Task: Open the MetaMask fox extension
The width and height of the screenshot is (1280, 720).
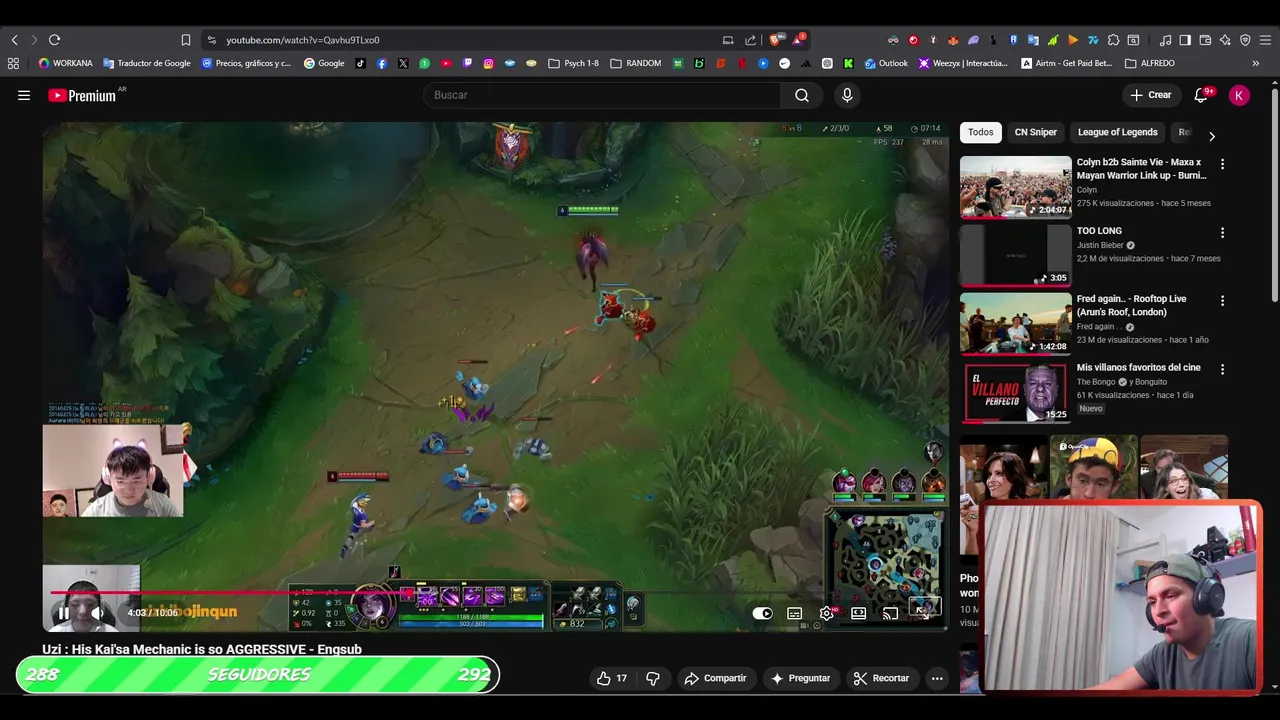Action: pyautogui.click(x=953, y=40)
